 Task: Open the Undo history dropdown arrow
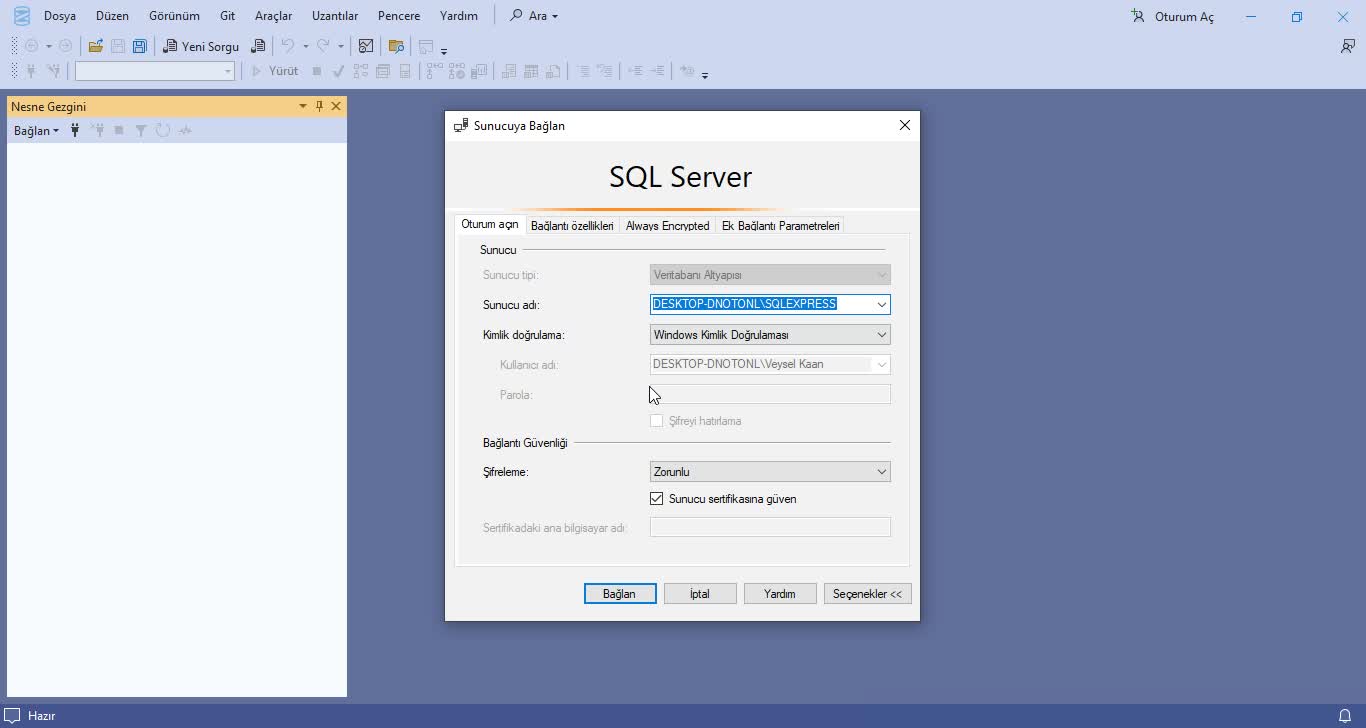[x=305, y=46]
